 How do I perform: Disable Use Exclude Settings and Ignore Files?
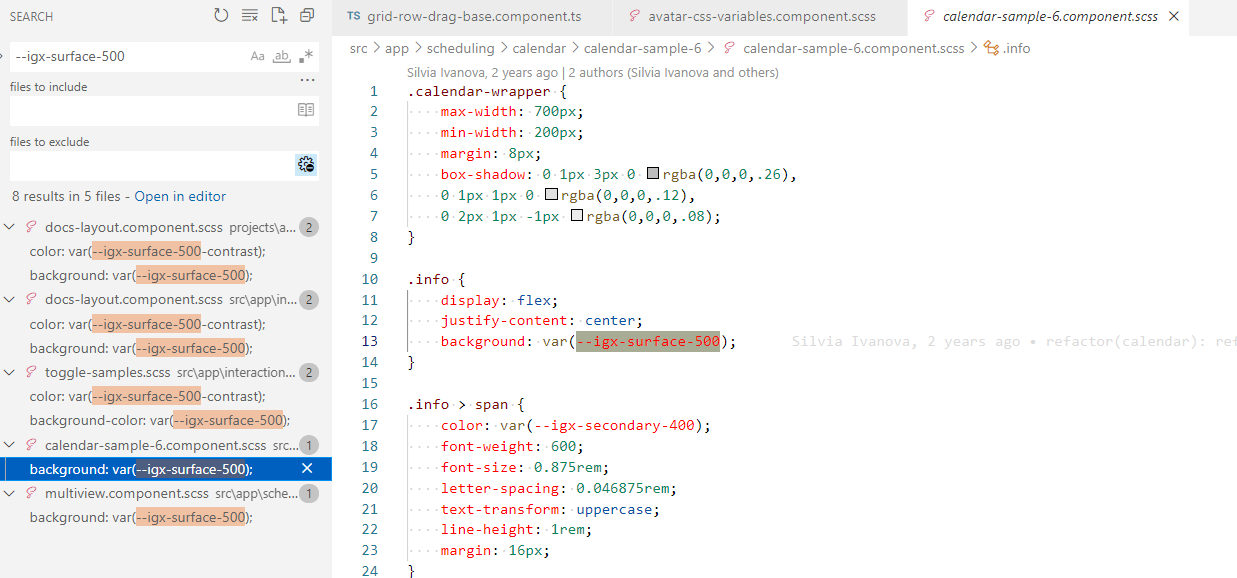click(x=306, y=163)
